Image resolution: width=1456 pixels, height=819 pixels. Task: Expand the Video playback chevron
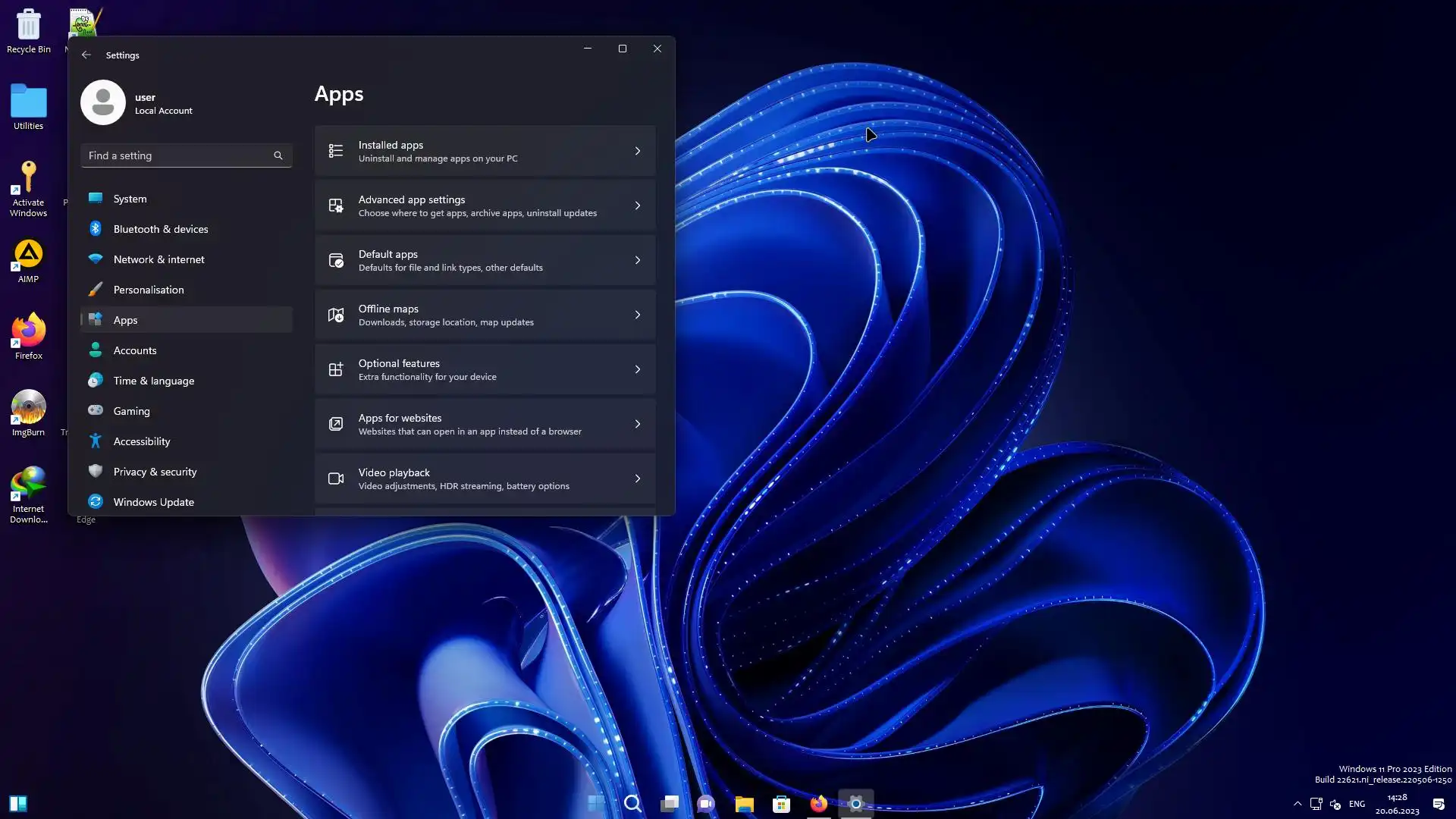pos(637,479)
